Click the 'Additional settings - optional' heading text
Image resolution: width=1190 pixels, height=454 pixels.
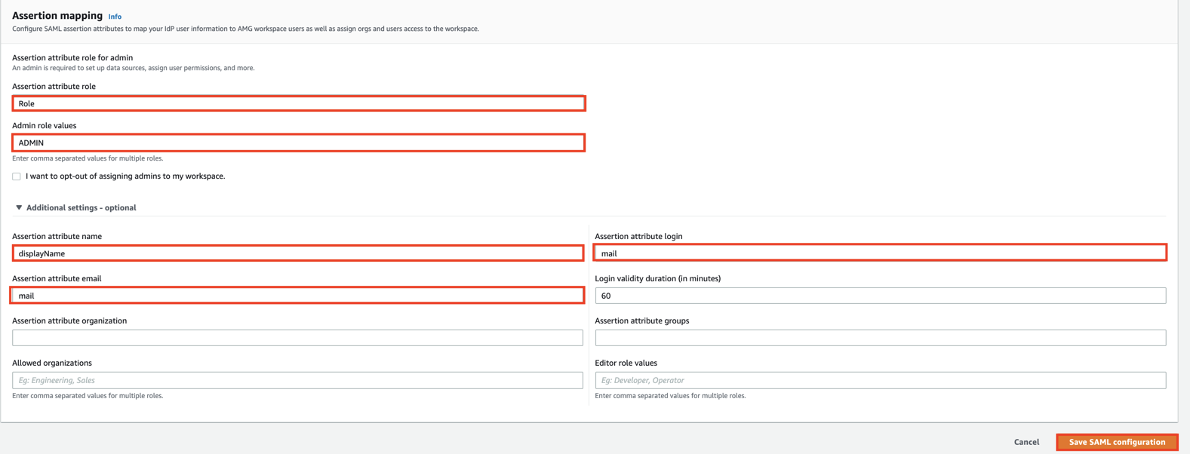[x=81, y=208]
